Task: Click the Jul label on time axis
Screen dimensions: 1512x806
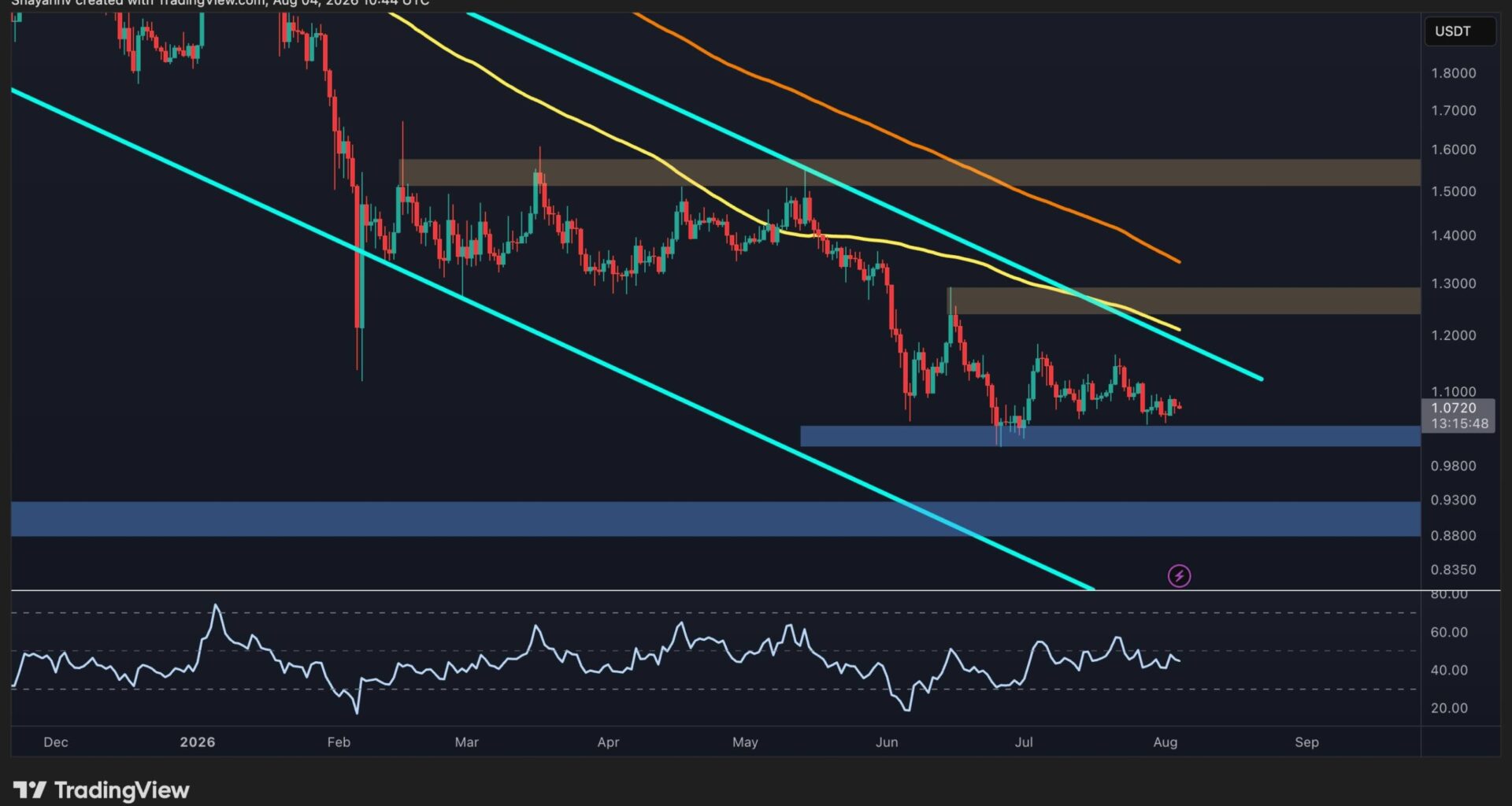Action: [x=1024, y=742]
